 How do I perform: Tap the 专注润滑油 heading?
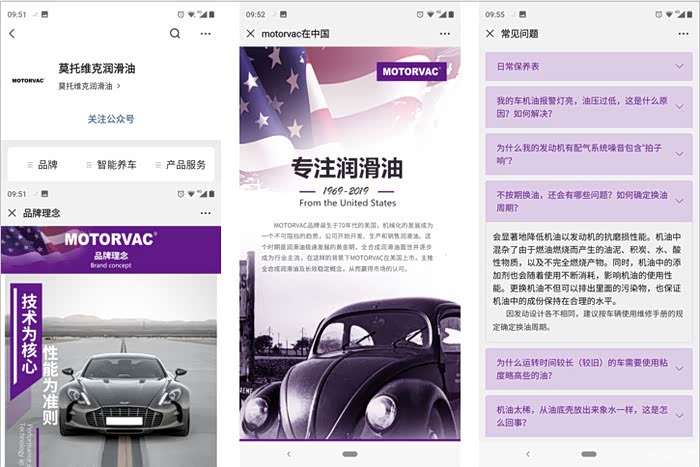point(347,168)
